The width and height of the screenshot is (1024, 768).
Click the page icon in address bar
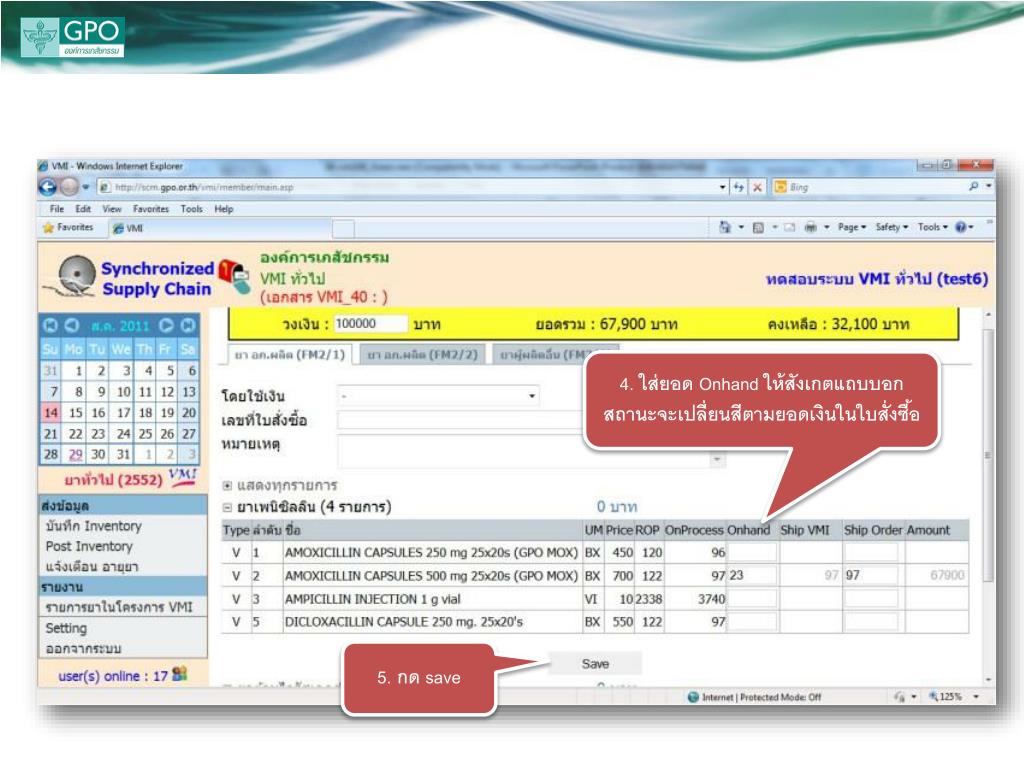[x=104, y=187]
